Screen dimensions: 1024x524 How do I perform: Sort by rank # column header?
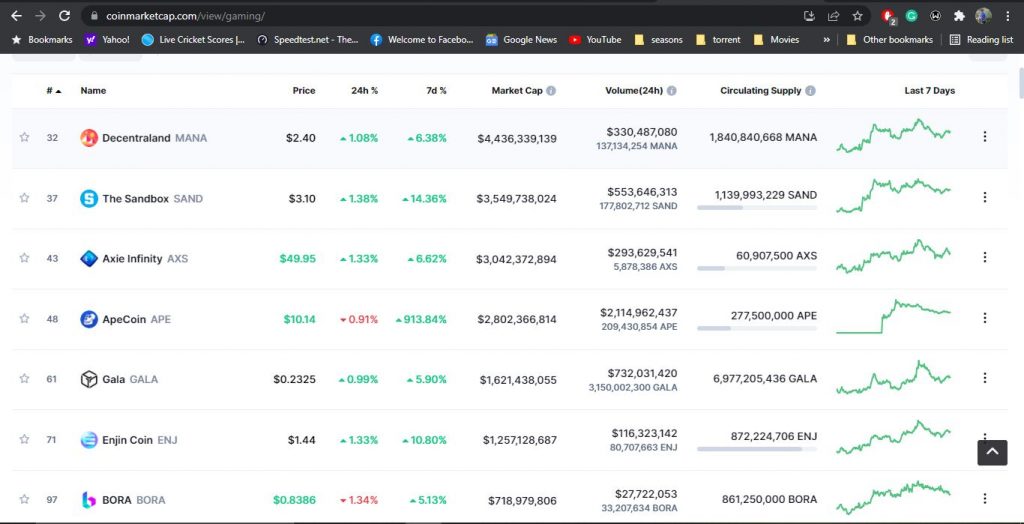54,91
